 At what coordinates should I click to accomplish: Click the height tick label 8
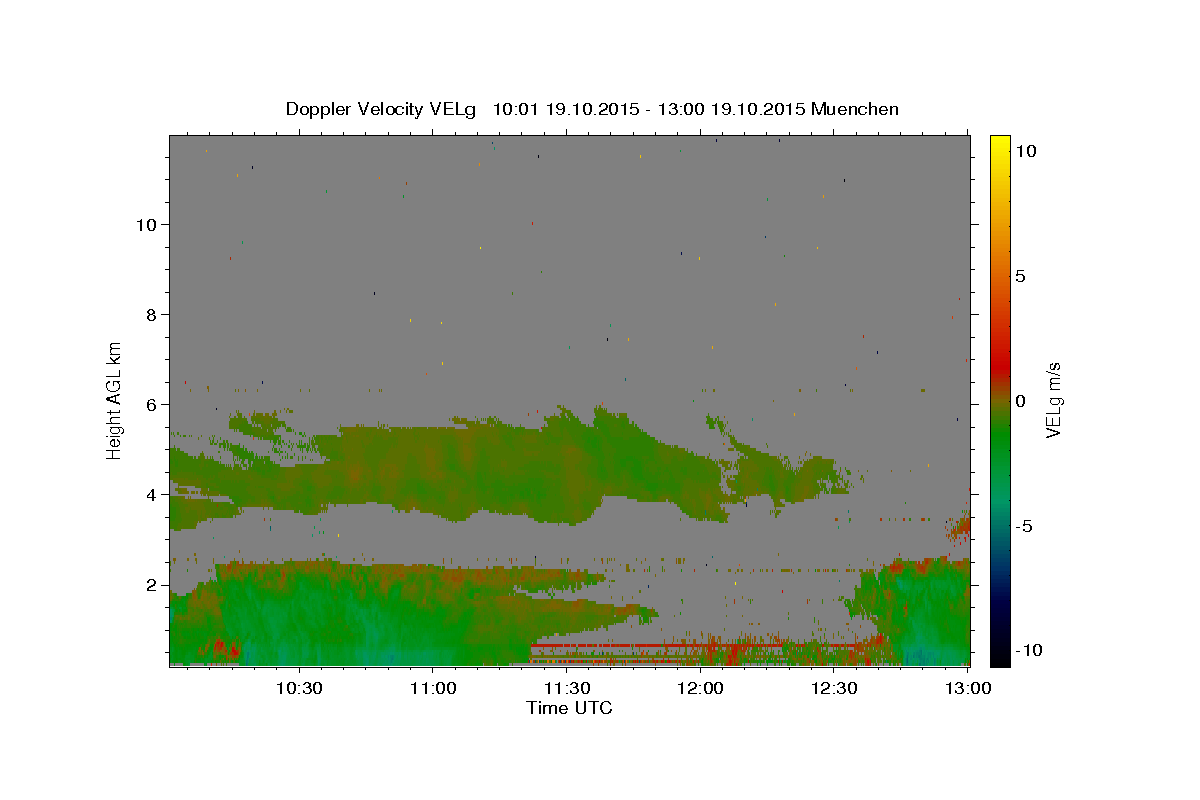click(152, 314)
